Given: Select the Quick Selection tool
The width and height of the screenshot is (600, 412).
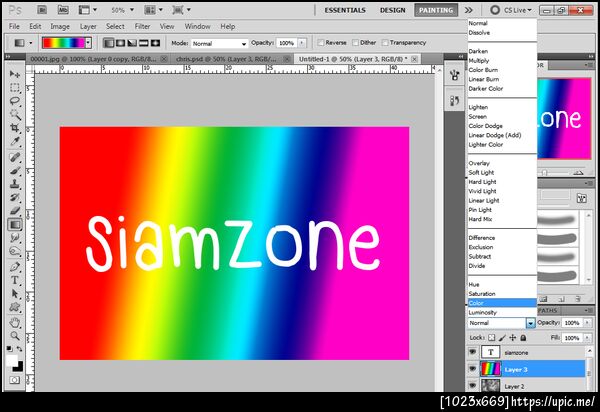Looking at the screenshot, I should coord(15,115).
